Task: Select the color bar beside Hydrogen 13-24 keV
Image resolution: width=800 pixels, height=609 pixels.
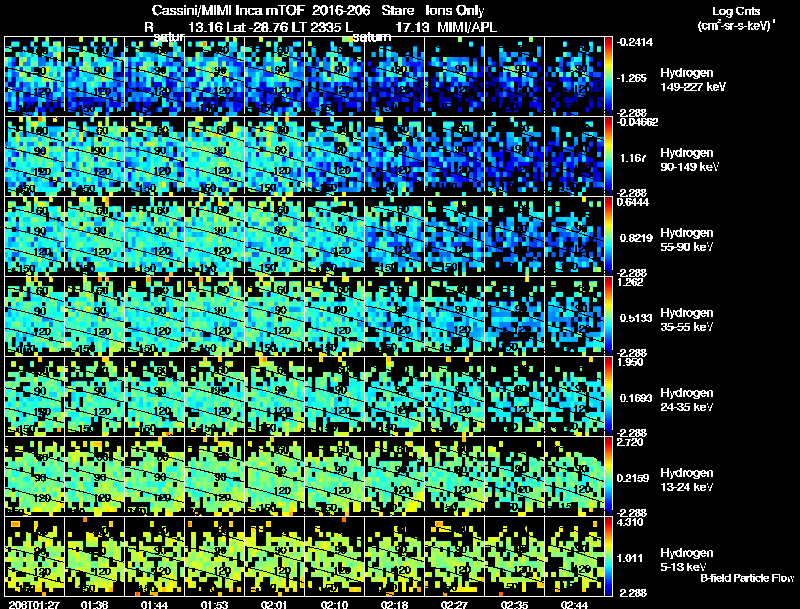Action: point(608,476)
